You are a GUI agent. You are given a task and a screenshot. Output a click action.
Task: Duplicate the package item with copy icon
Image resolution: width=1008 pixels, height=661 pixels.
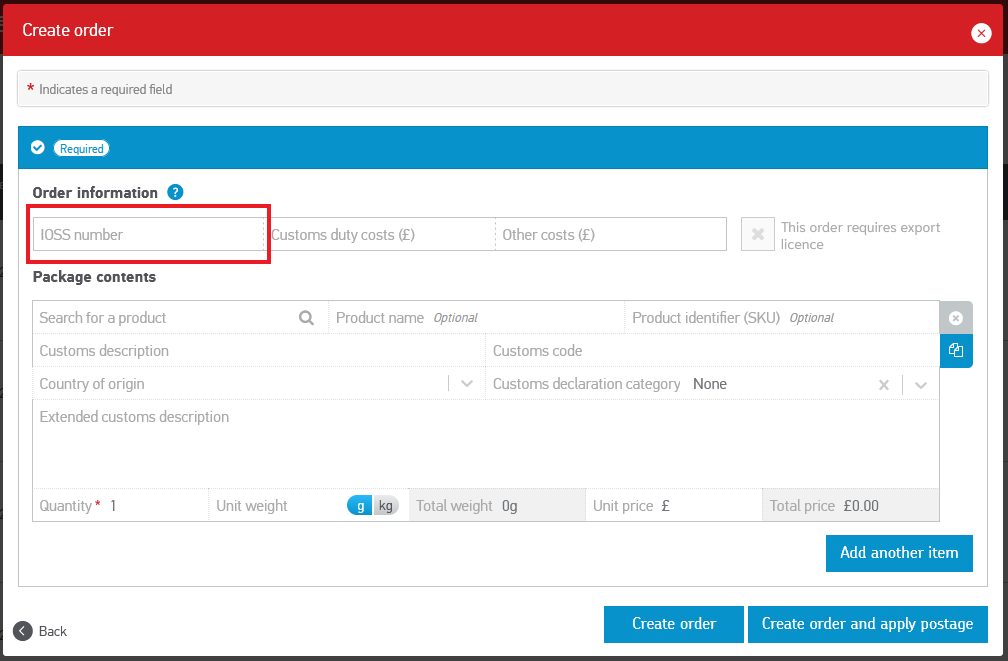955,351
